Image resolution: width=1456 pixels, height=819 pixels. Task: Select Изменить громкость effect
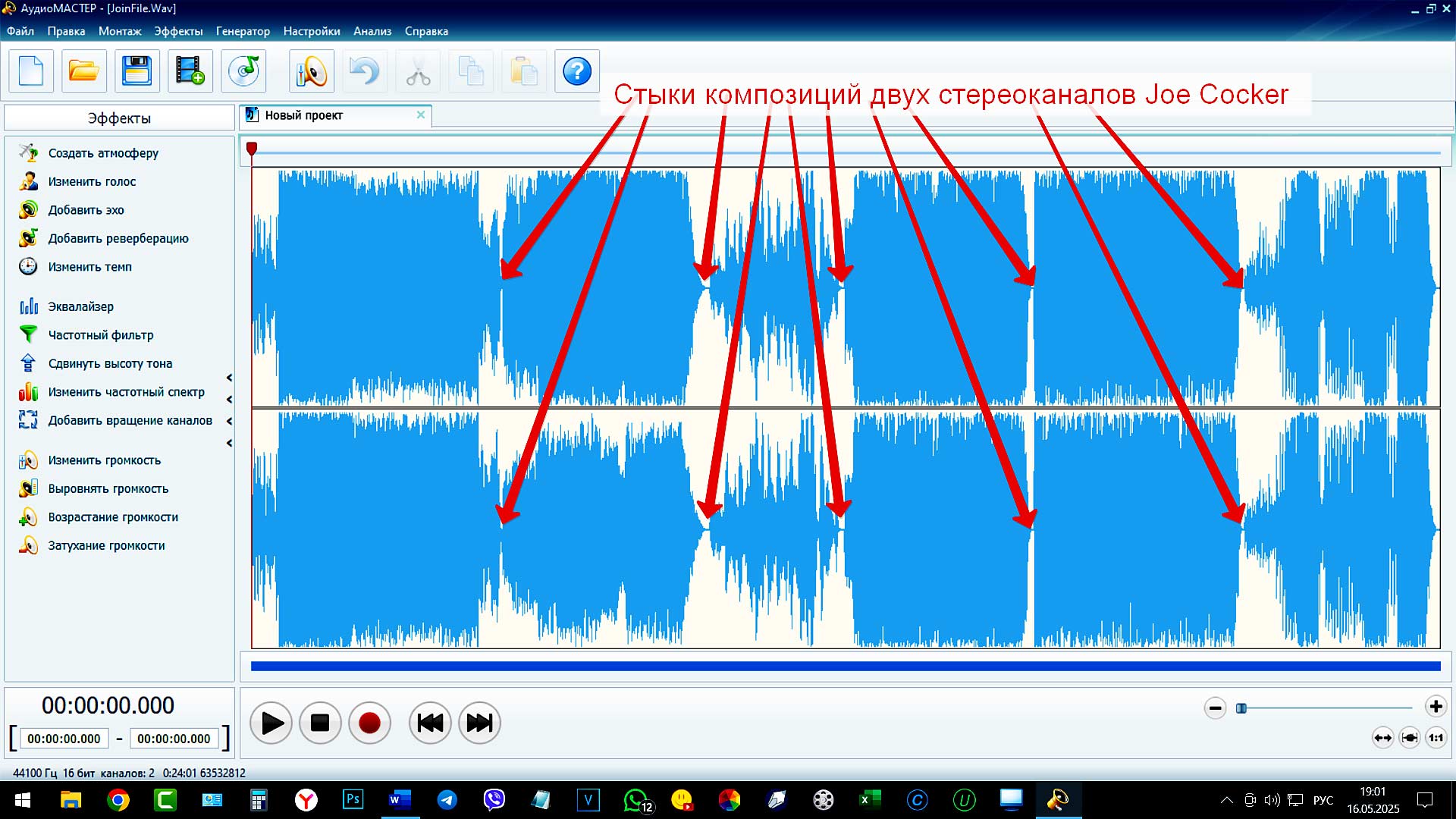104,460
